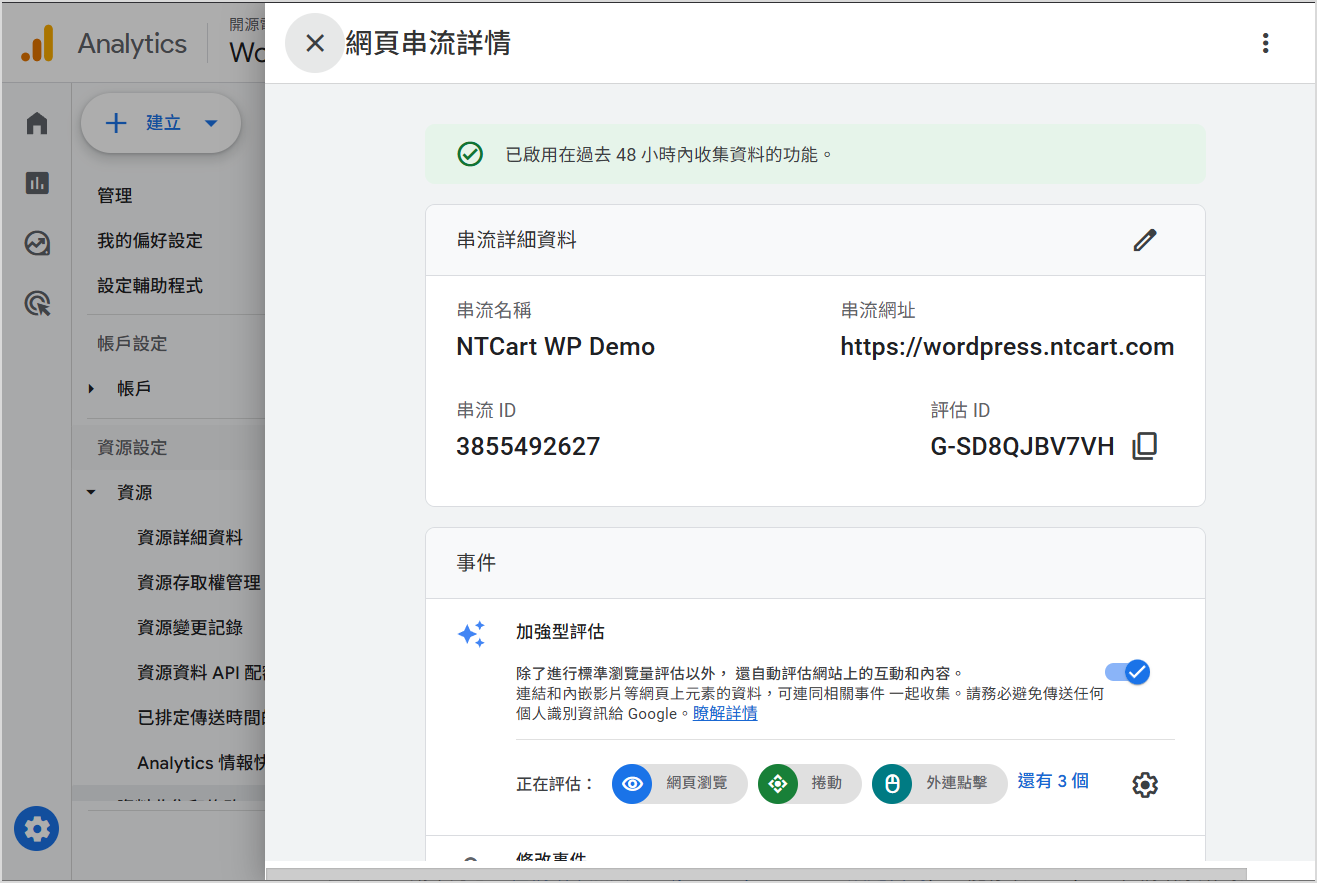Open 管理 in admin menu

(x=115, y=196)
